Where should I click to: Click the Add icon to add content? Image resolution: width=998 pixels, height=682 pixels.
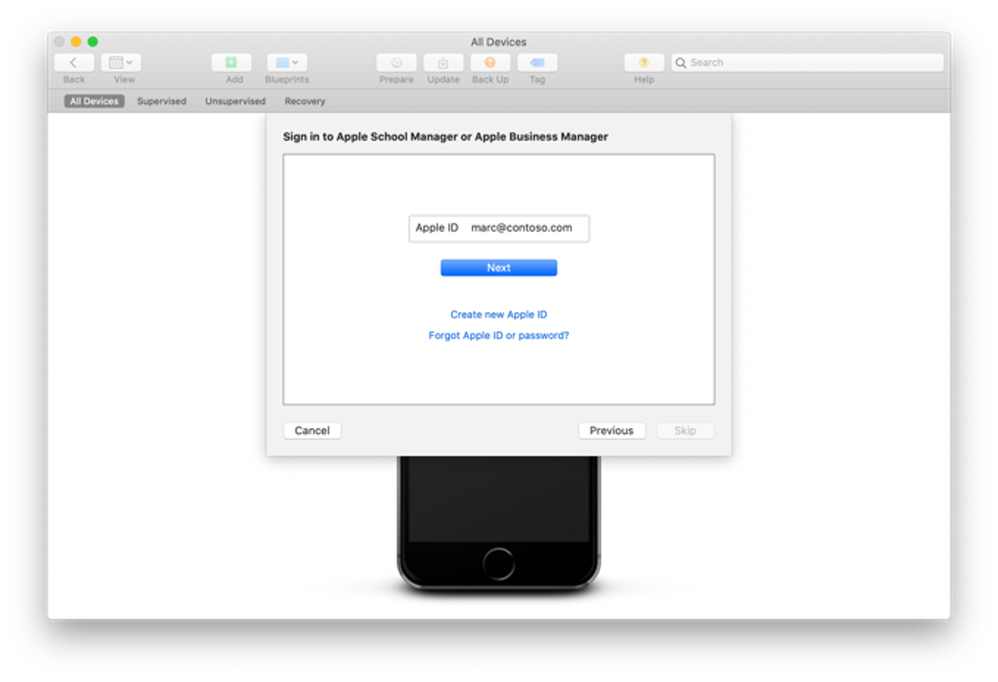point(232,62)
